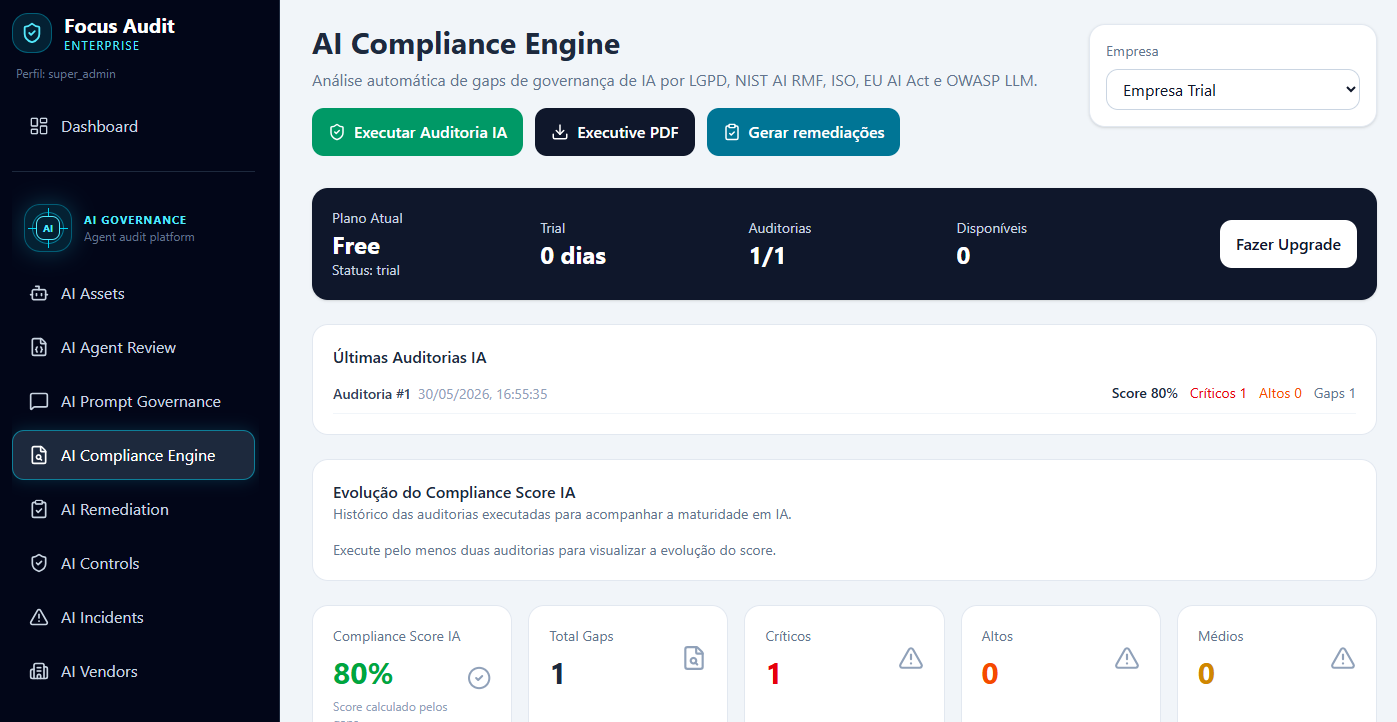Click the AI Agent Review file-code icon
Image resolution: width=1397 pixels, height=722 pixels.
point(39,347)
